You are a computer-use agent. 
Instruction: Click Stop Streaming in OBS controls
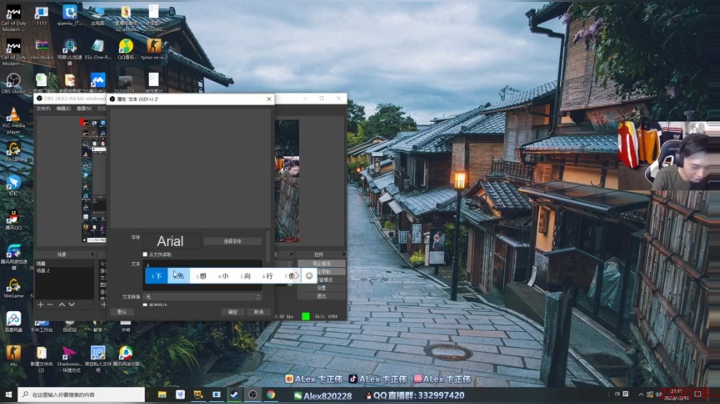pyautogui.click(x=321, y=264)
